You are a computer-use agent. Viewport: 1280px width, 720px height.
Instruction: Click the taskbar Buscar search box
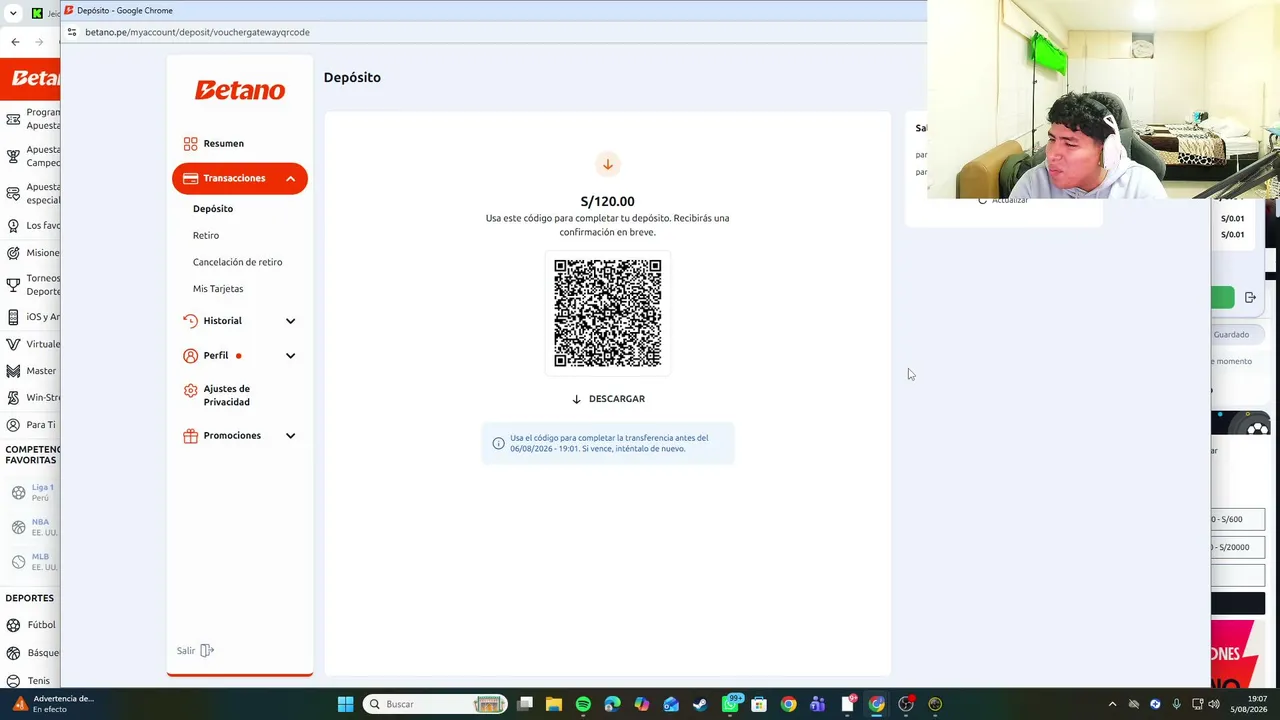coord(435,704)
